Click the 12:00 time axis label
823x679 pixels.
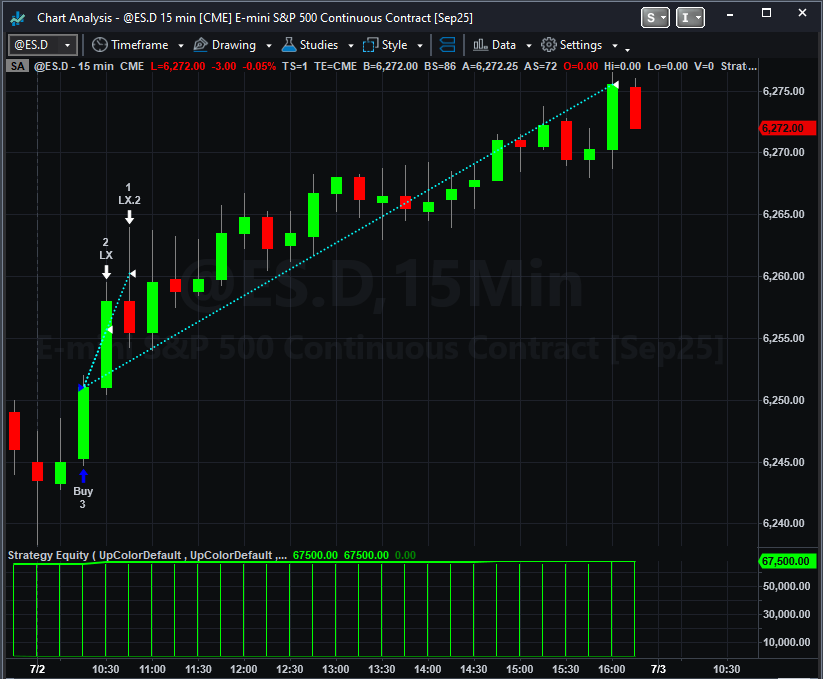(244, 669)
